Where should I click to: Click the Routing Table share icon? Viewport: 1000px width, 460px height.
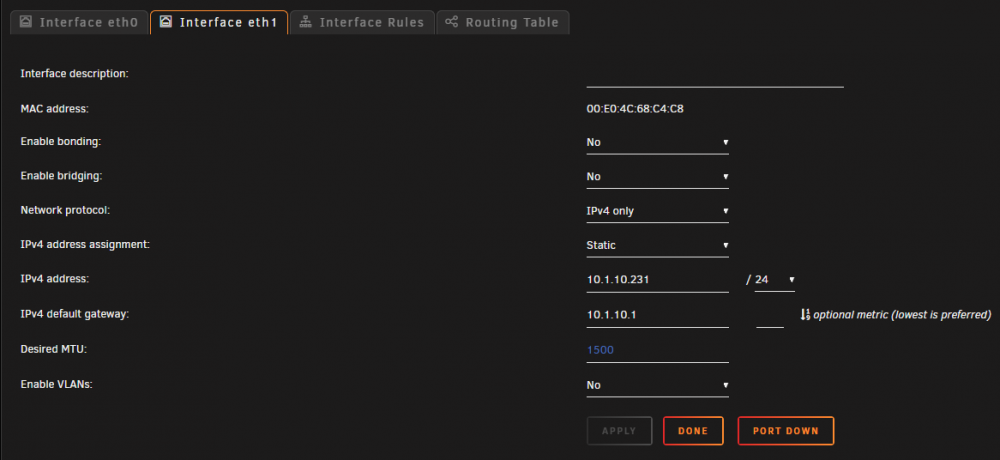[452, 22]
